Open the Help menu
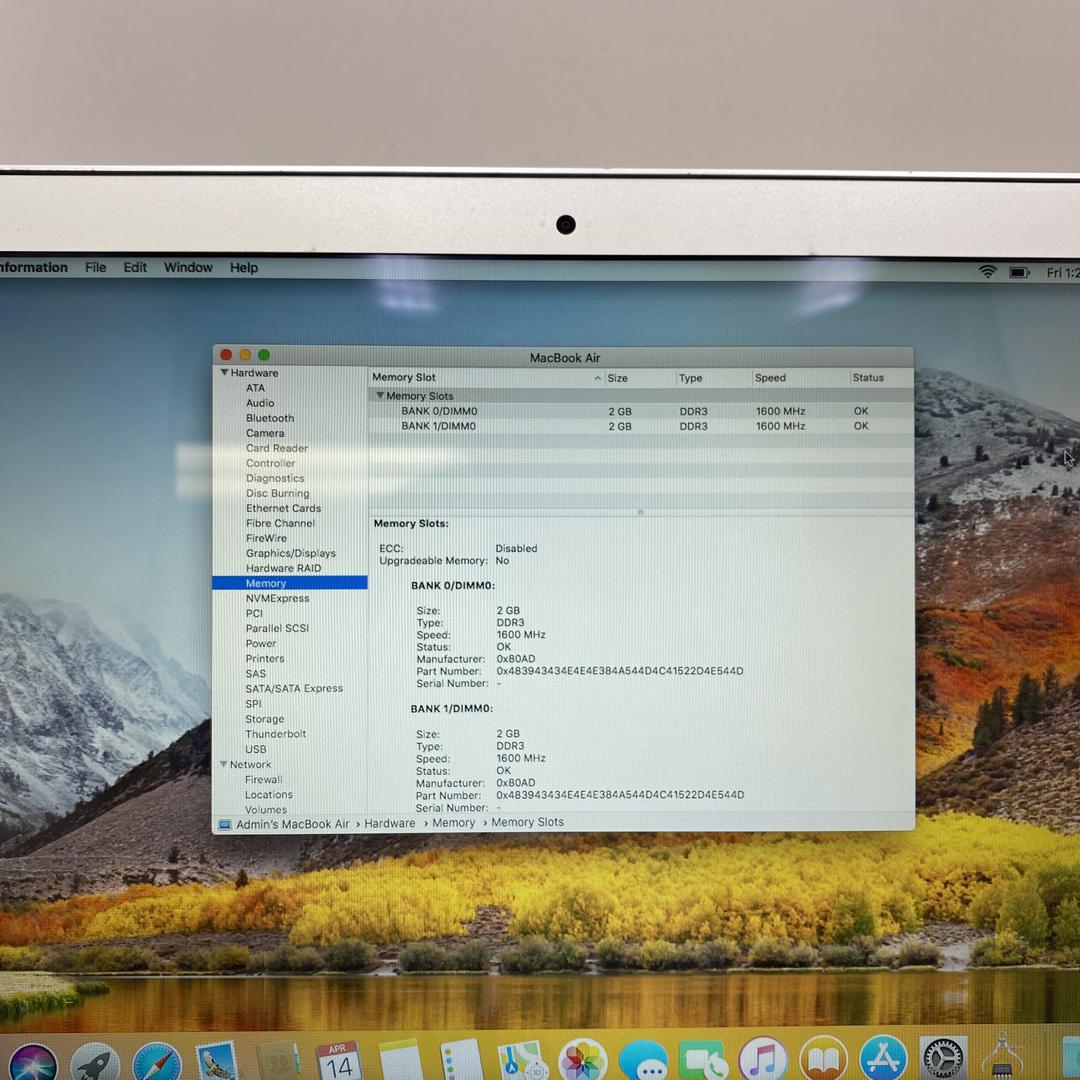1080x1080 pixels. [x=244, y=267]
